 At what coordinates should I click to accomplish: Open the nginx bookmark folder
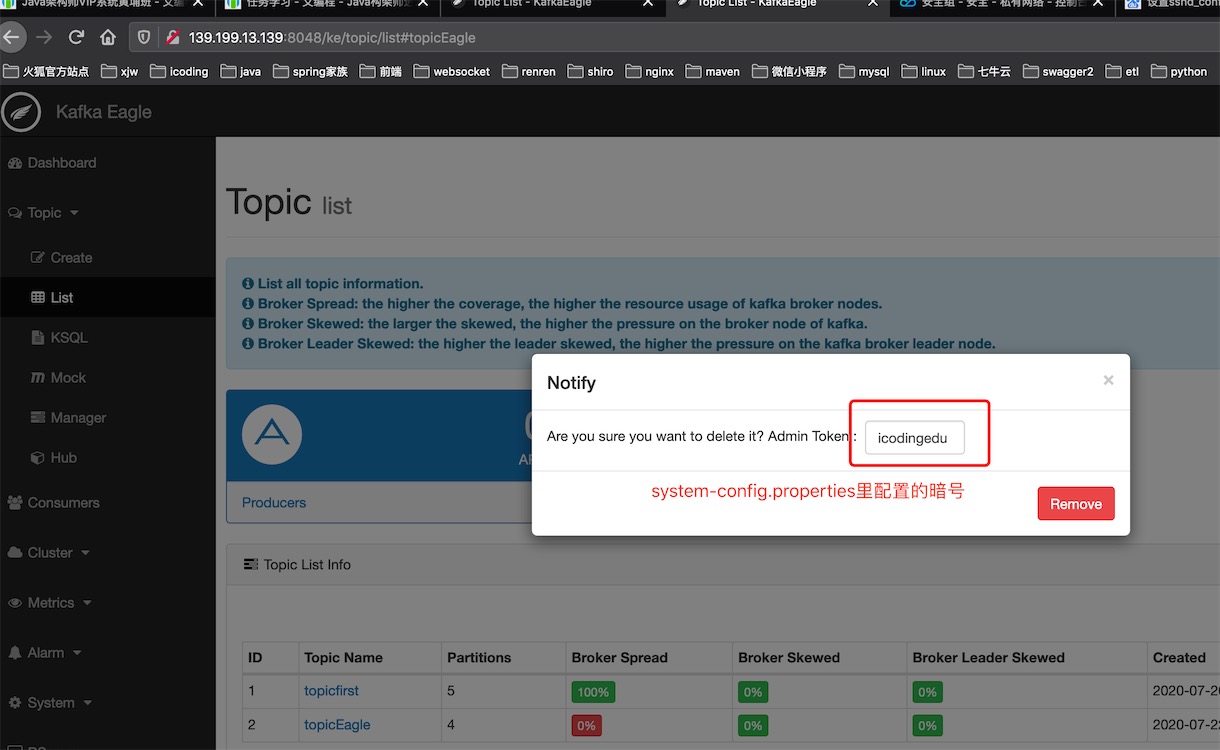(649, 72)
